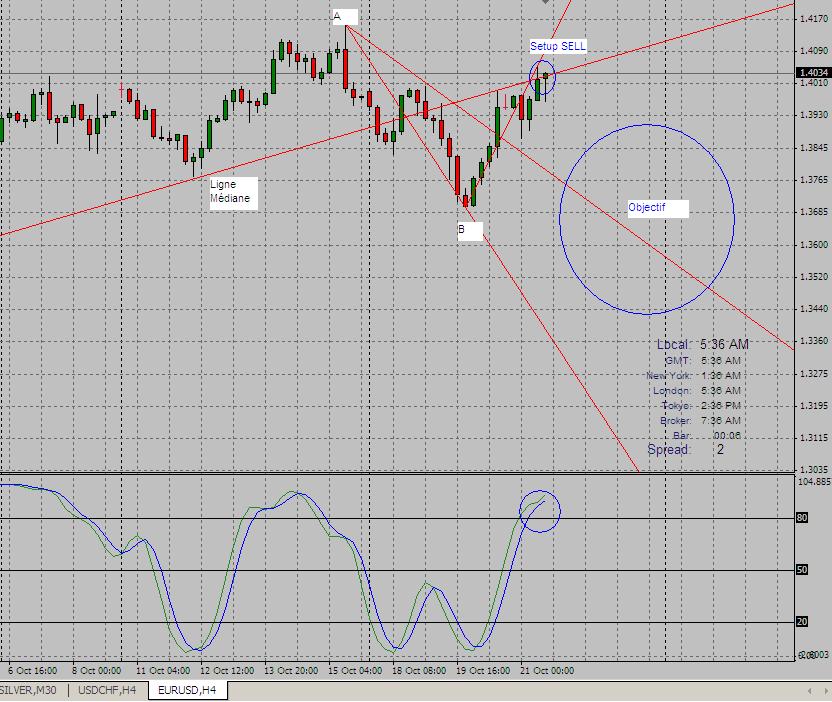832x702 pixels.
Task: Click the point 'B' label on the chart
Action: coord(470,230)
